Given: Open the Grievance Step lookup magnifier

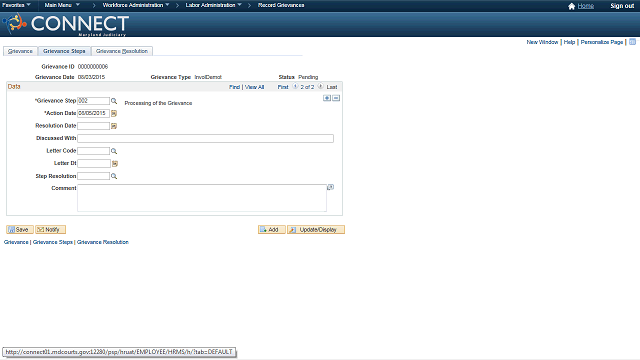Looking at the screenshot, I should (114, 101).
